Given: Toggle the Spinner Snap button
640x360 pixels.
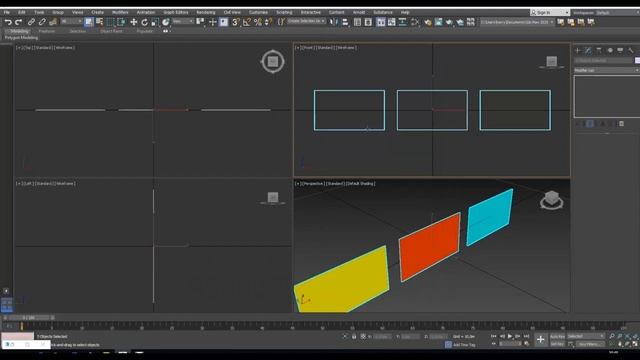Looking at the screenshot, I should (268, 22).
